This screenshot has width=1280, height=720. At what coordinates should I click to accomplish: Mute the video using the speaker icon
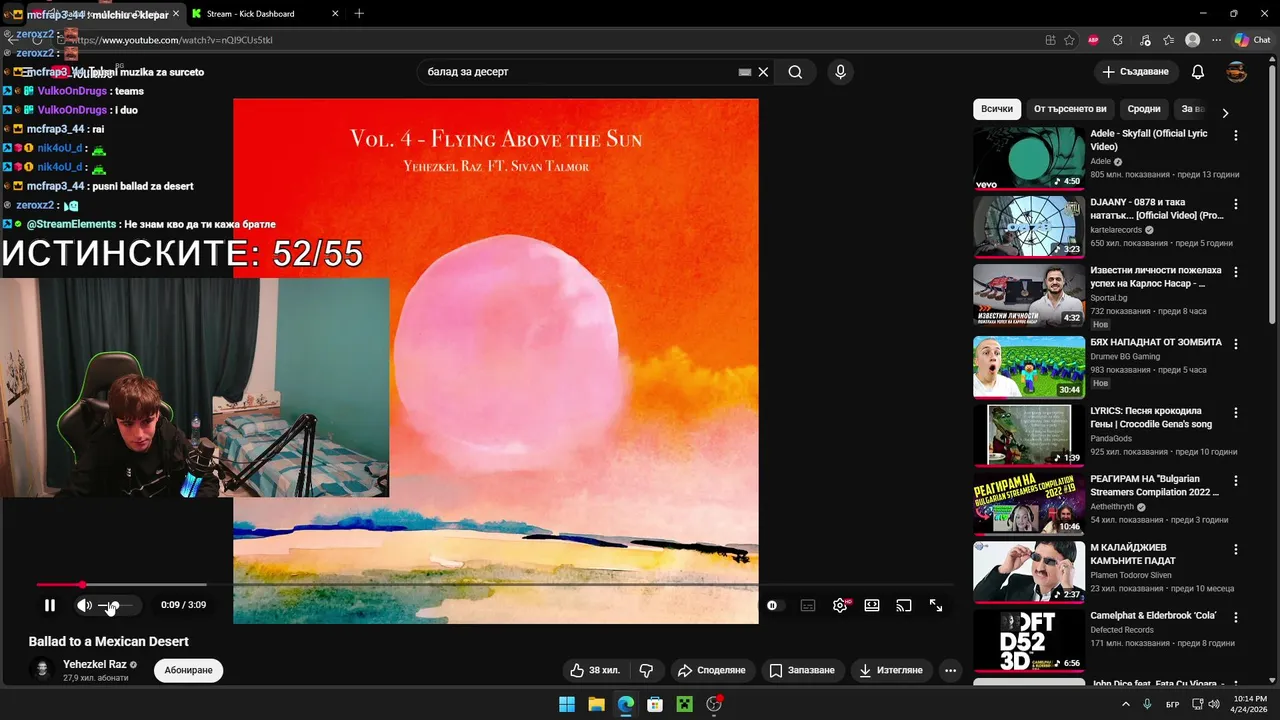pyautogui.click(x=84, y=605)
